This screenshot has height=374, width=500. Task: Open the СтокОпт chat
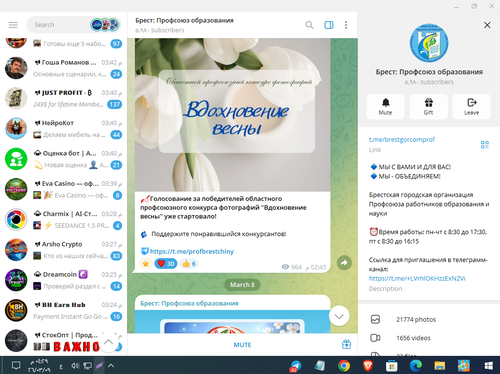click(63, 341)
